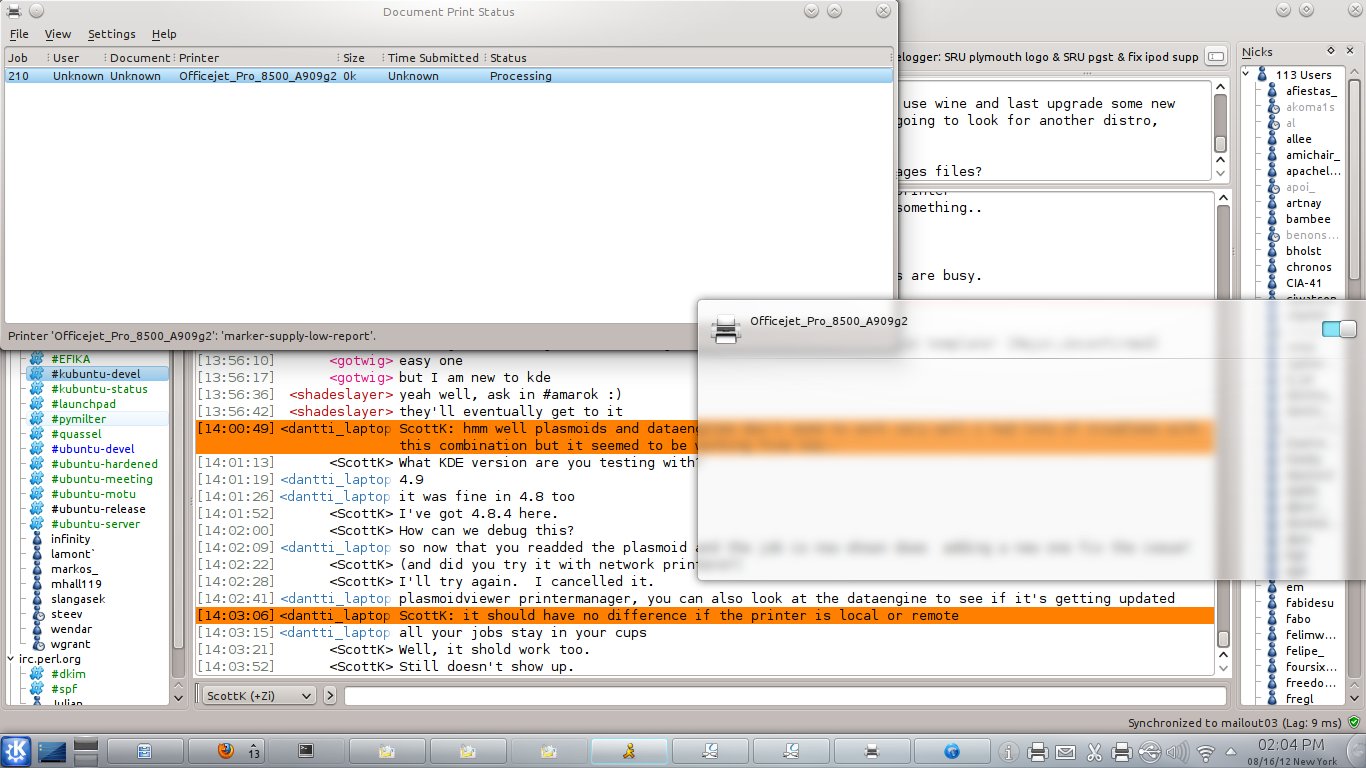Open the Klipper scissors tray icon

[x=1094, y=751]
